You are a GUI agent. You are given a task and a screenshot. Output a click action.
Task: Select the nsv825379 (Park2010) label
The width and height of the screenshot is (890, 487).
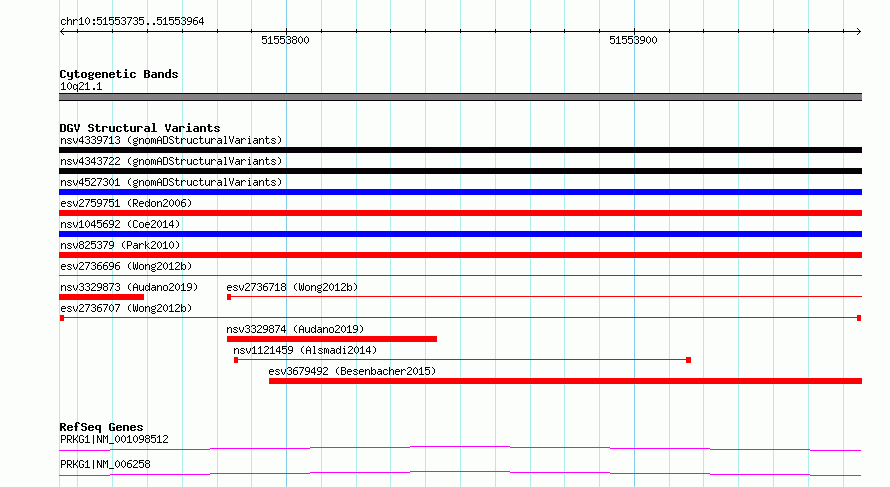(x=120, y=245)
